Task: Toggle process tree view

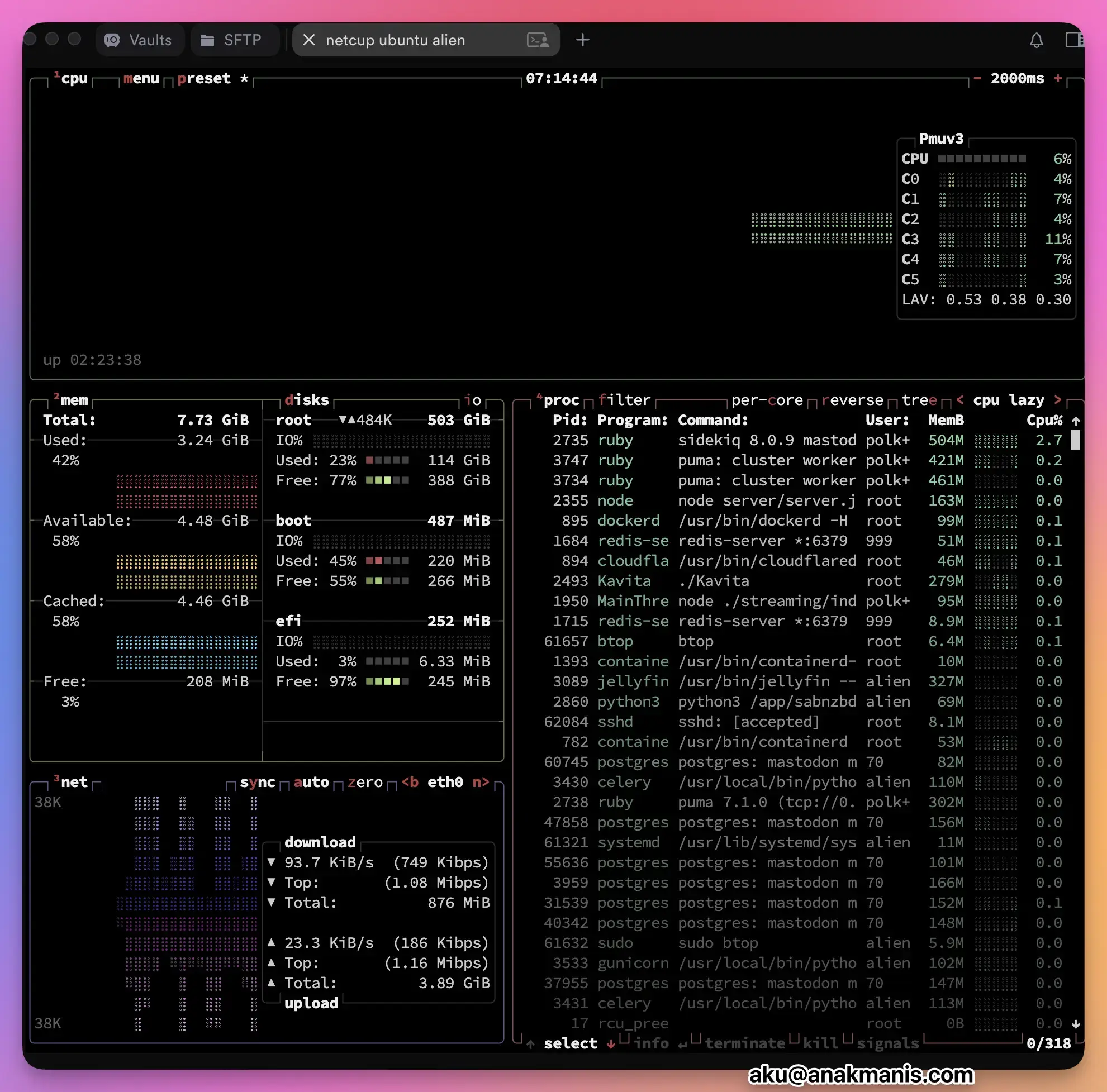Action: (x=919, y=400)
